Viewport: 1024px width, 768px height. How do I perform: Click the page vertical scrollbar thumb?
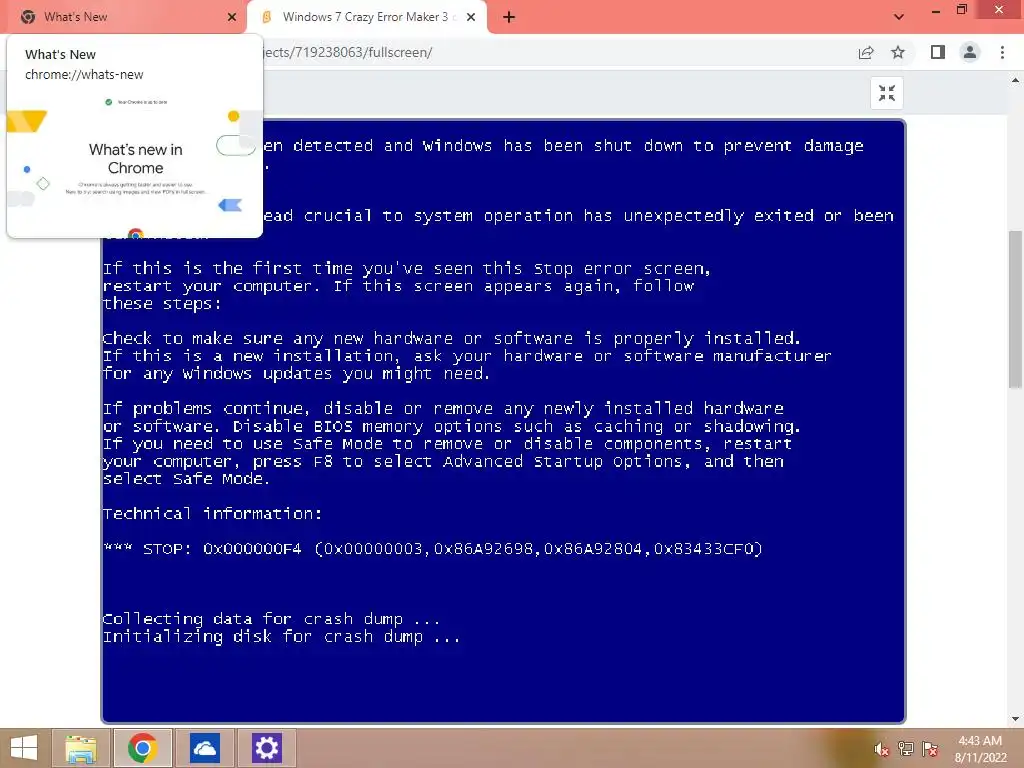1016,308
